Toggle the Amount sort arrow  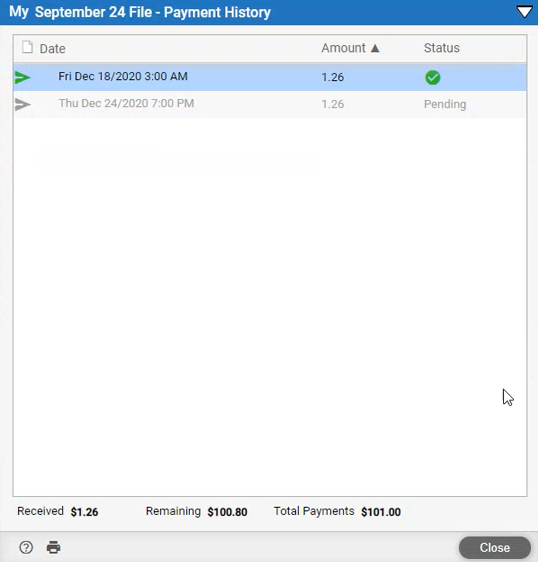coord(375,48)
